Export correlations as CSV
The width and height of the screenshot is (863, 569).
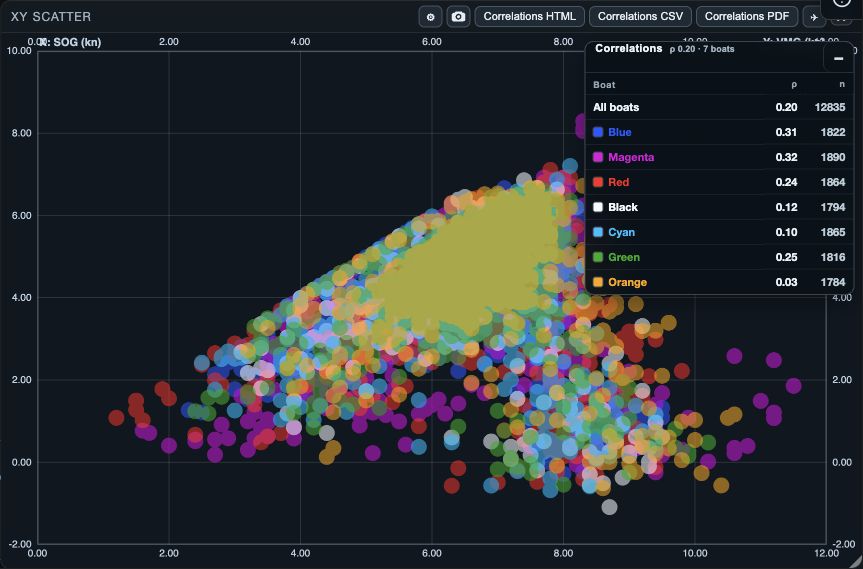click(x=640, y=17)
